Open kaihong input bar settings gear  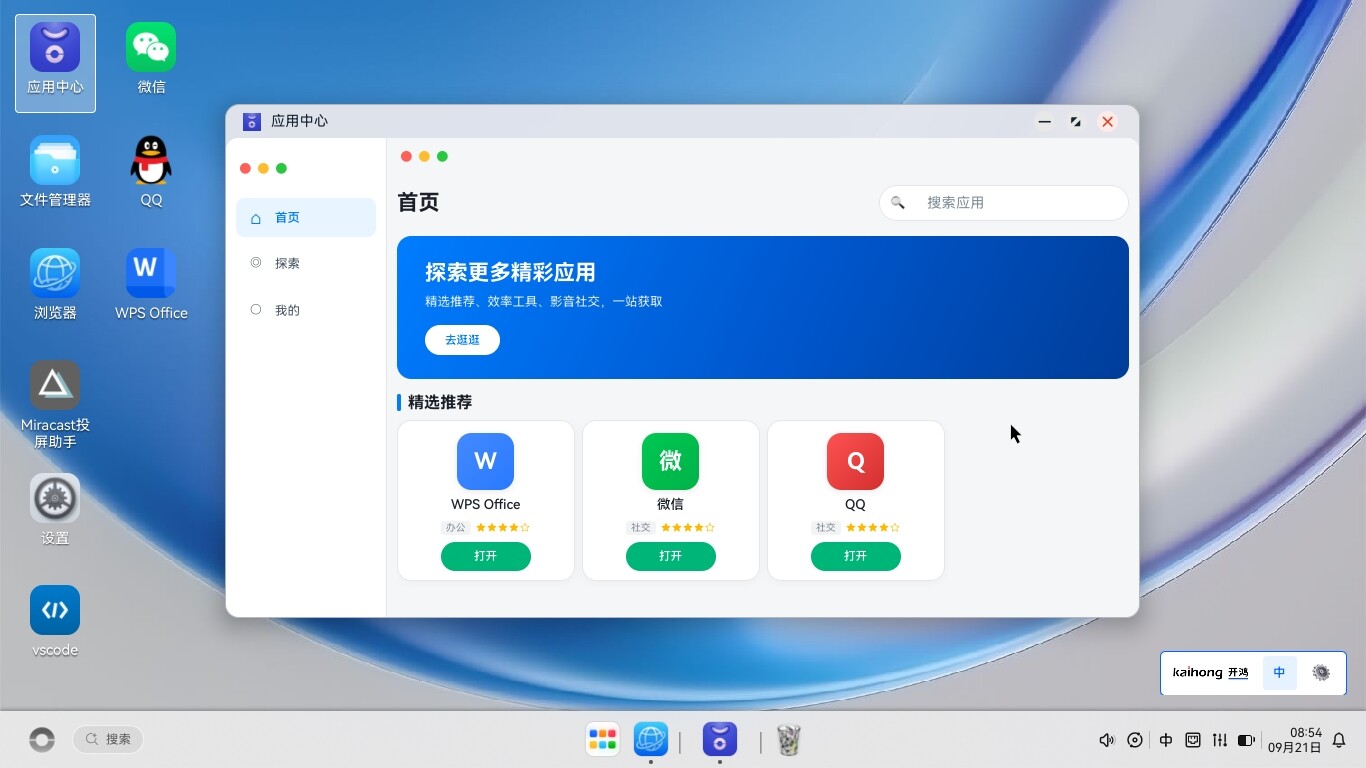(x=1321, y=673)
